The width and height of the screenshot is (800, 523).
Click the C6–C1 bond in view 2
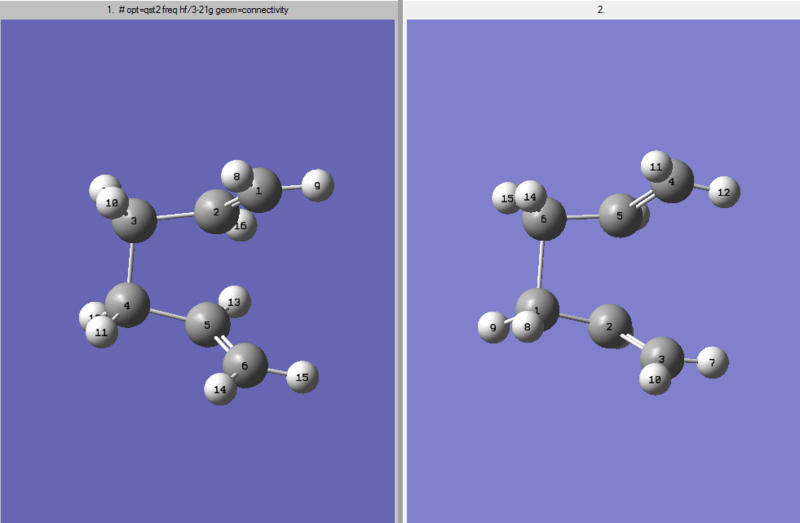[x=540, y=264]
